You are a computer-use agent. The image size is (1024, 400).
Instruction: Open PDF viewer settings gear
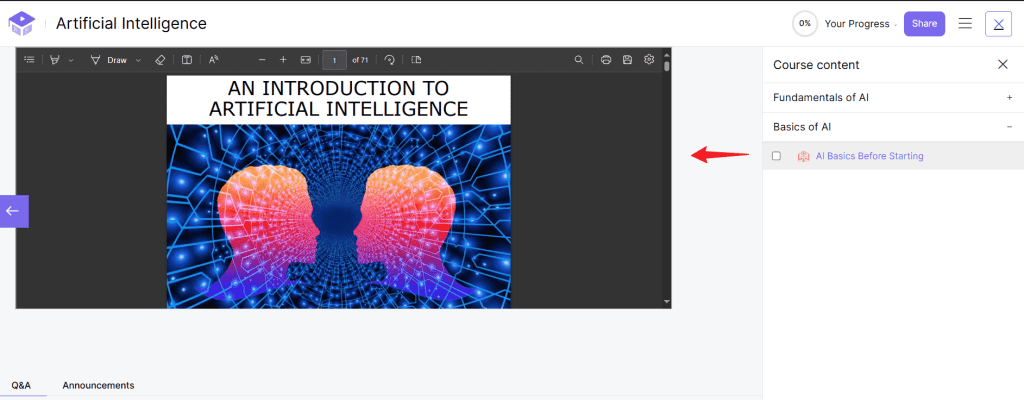648,59
